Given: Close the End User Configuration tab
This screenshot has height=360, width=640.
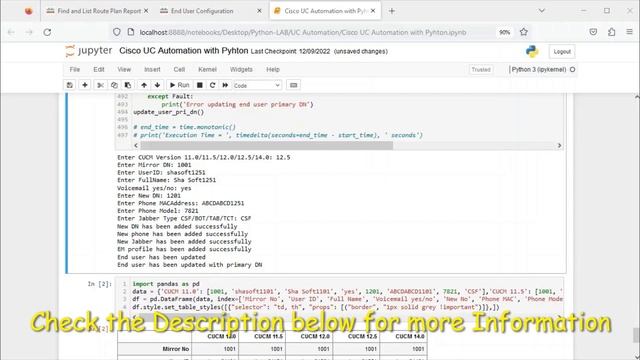Looking at the screenshot, I should [x=259, y=11].
